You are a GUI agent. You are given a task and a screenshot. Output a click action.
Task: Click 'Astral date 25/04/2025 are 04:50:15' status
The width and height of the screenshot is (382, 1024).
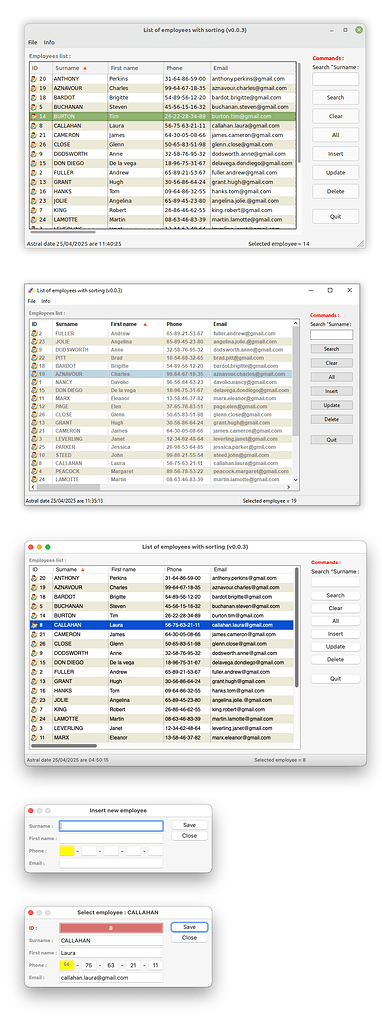(x=67, y=760)
